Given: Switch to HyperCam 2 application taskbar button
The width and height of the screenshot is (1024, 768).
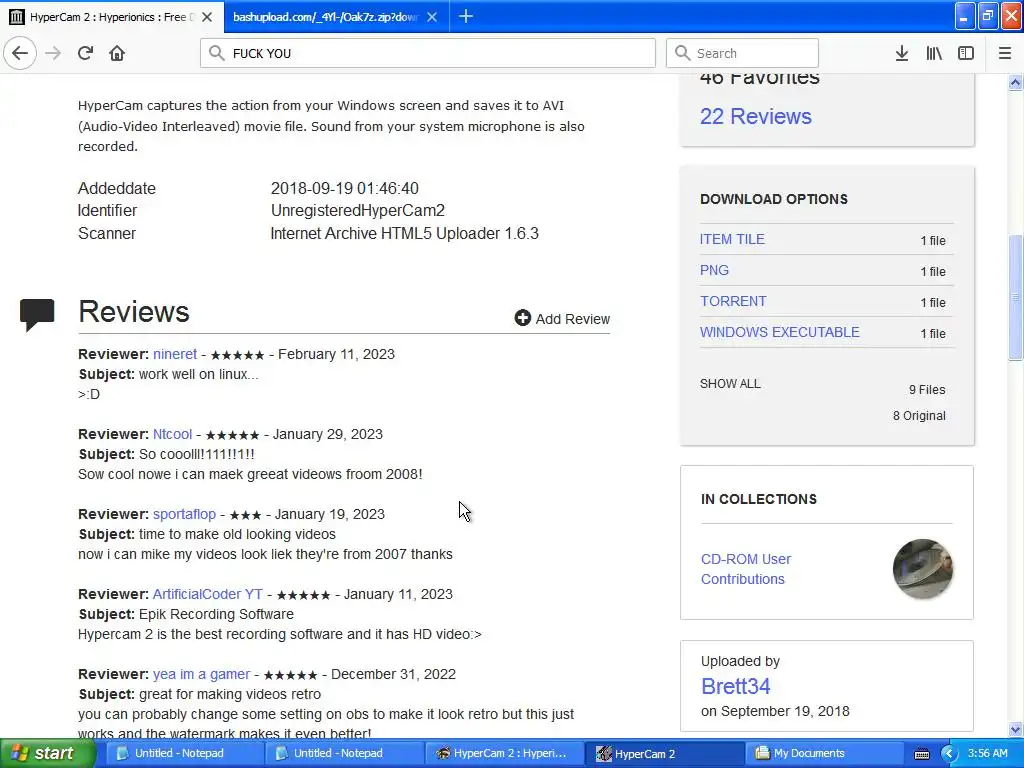Looking at the screenshot, I should tap(665, 754).
